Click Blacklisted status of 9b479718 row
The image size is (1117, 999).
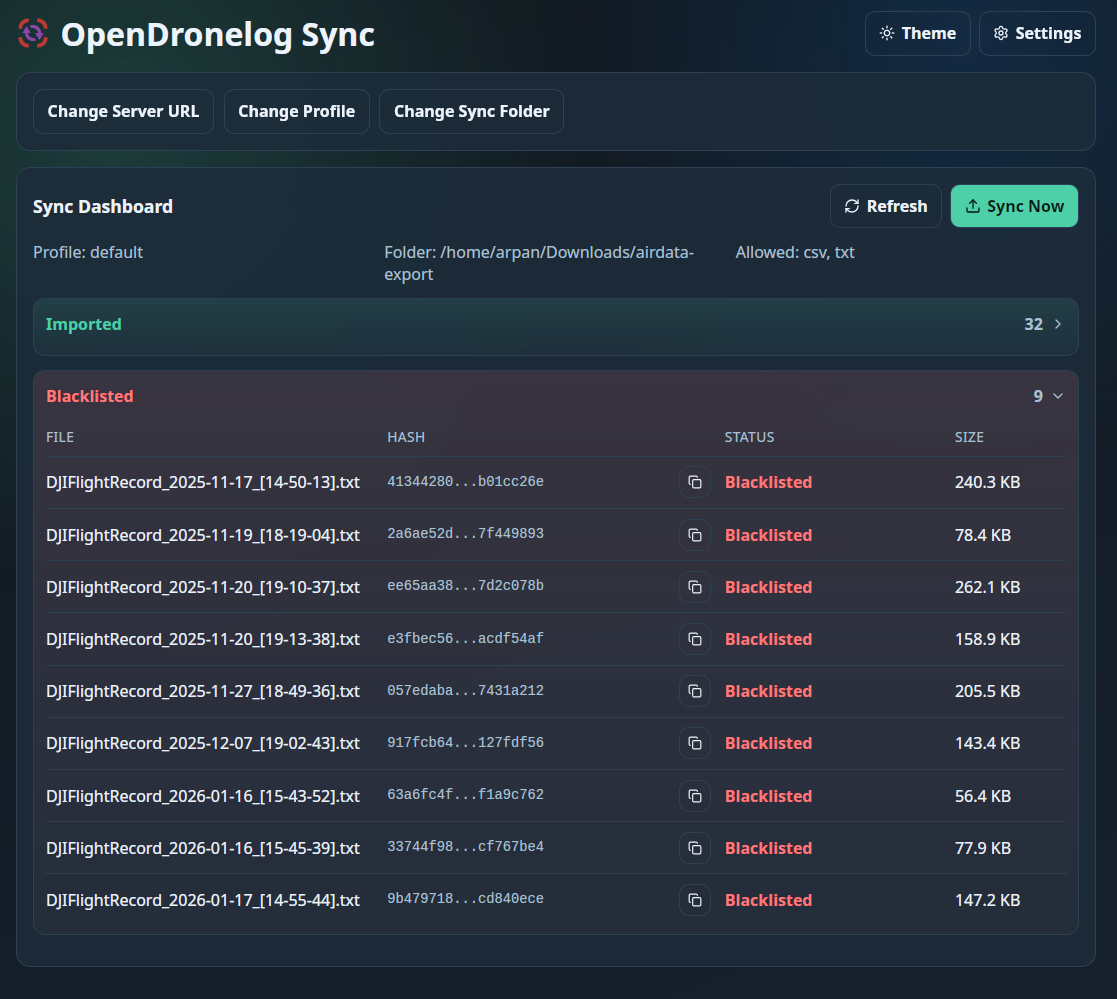[x=769, y=900]
